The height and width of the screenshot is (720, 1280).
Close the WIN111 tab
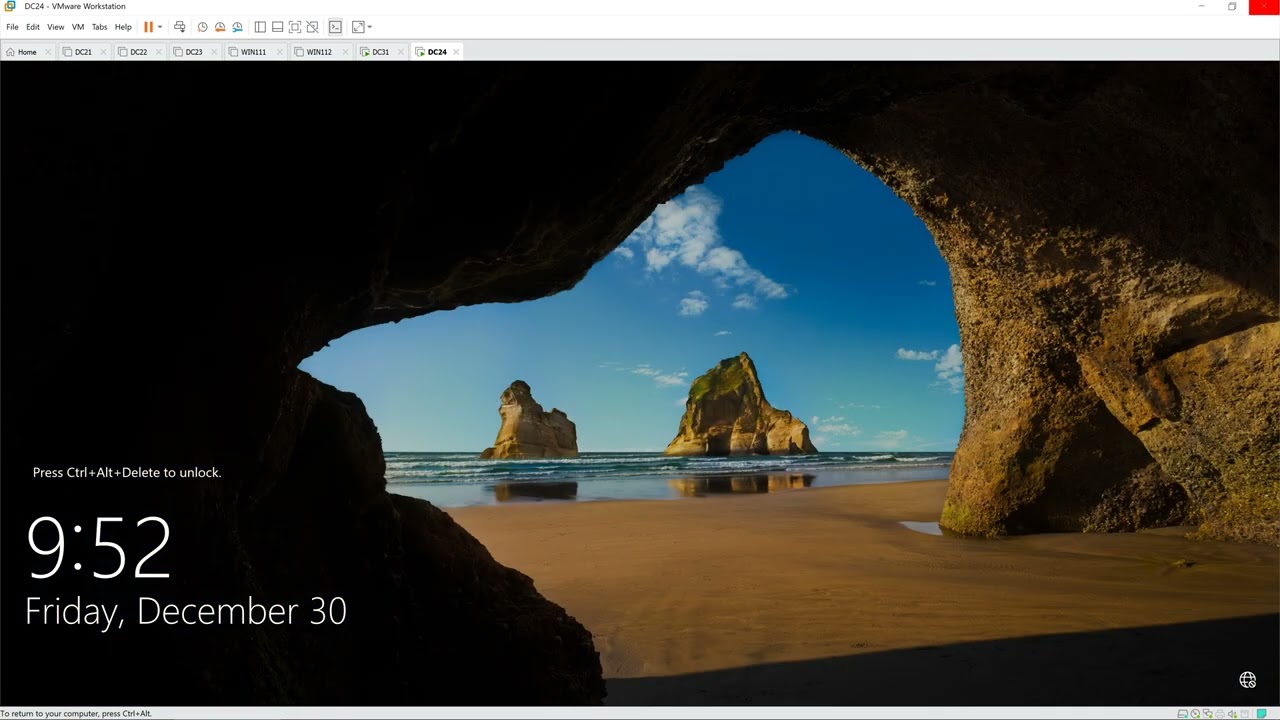[278, 52]
